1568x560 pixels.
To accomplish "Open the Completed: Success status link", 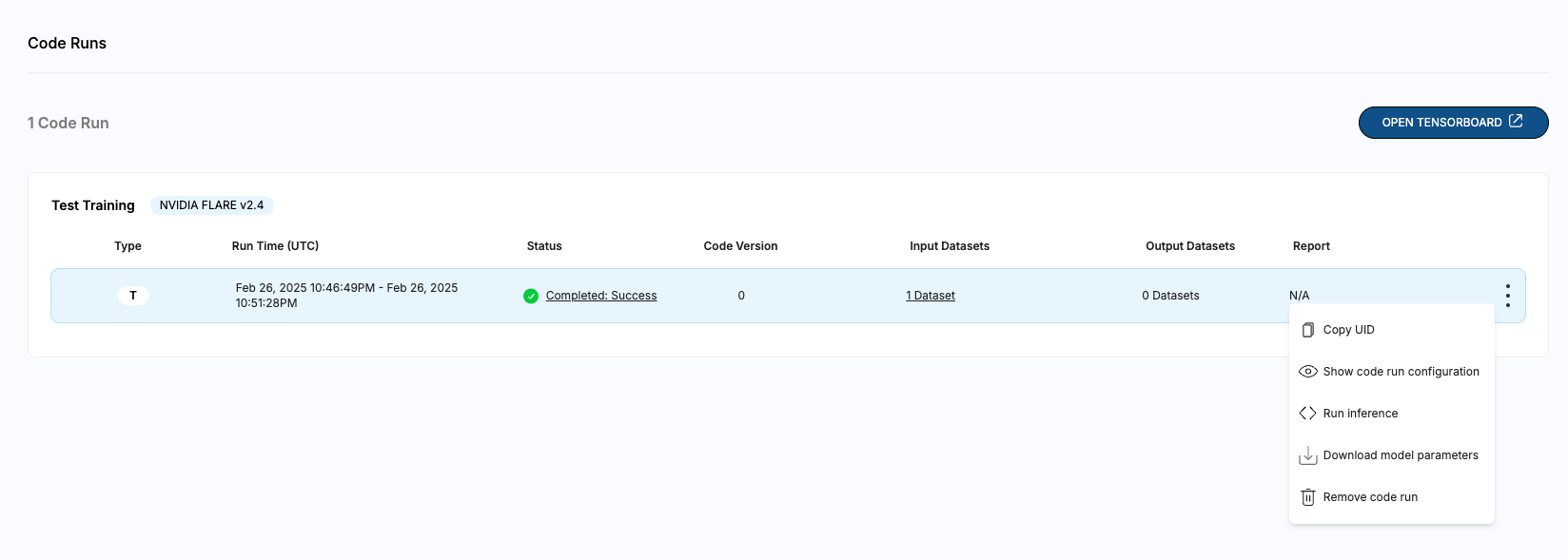I will [601, 296].
